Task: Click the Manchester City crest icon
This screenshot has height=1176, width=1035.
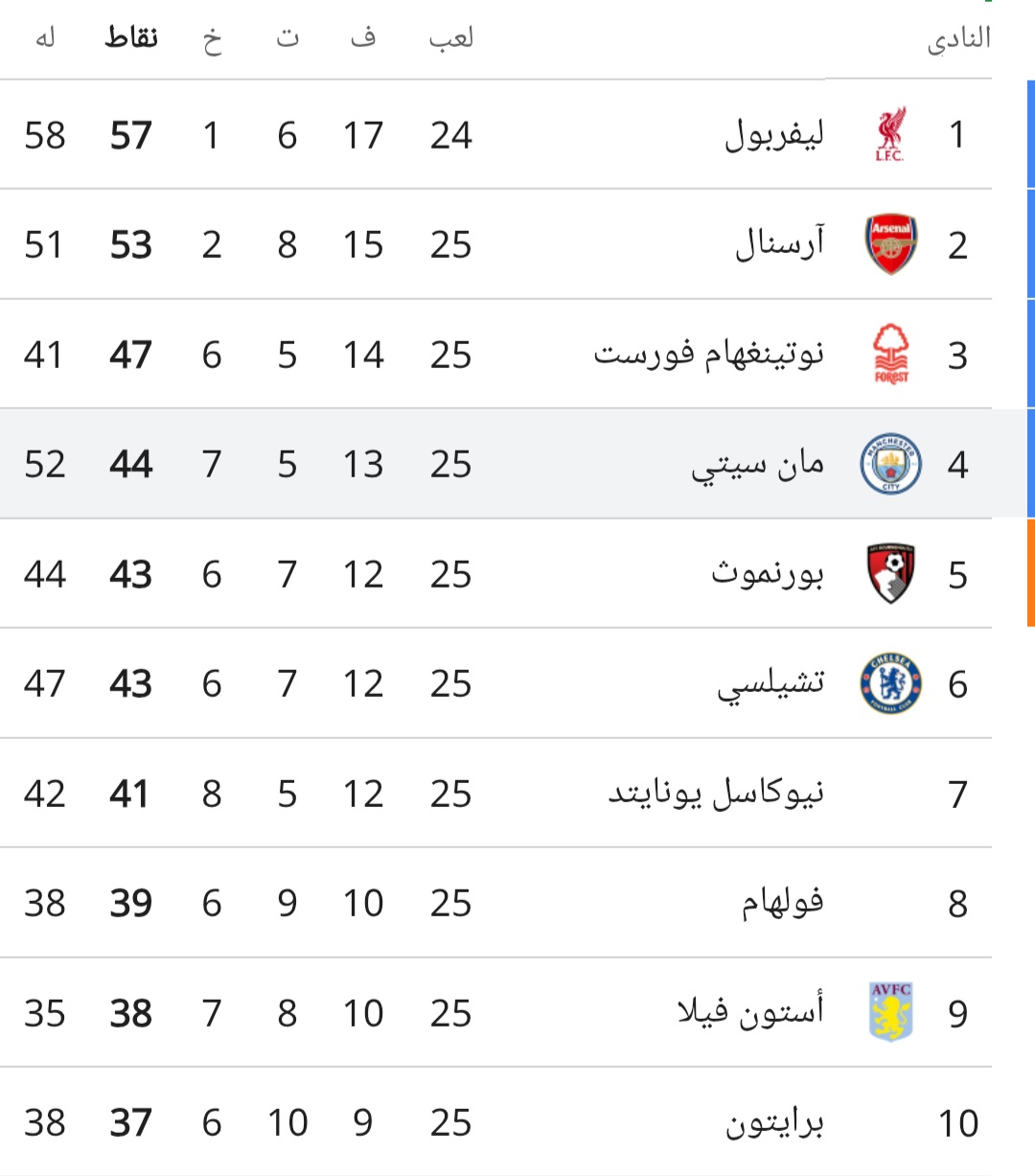Action: coord(890,464)
